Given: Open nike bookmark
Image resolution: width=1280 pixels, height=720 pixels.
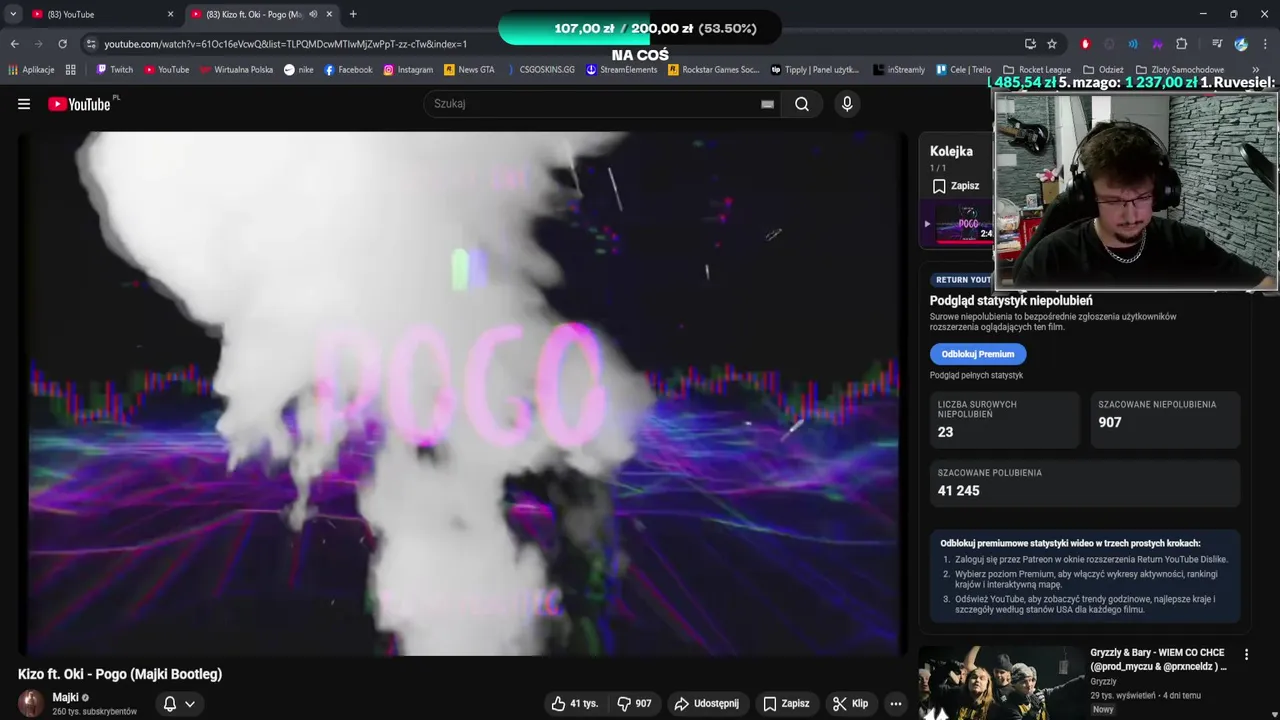Looking at the screenshot, I should click(298, 70).
